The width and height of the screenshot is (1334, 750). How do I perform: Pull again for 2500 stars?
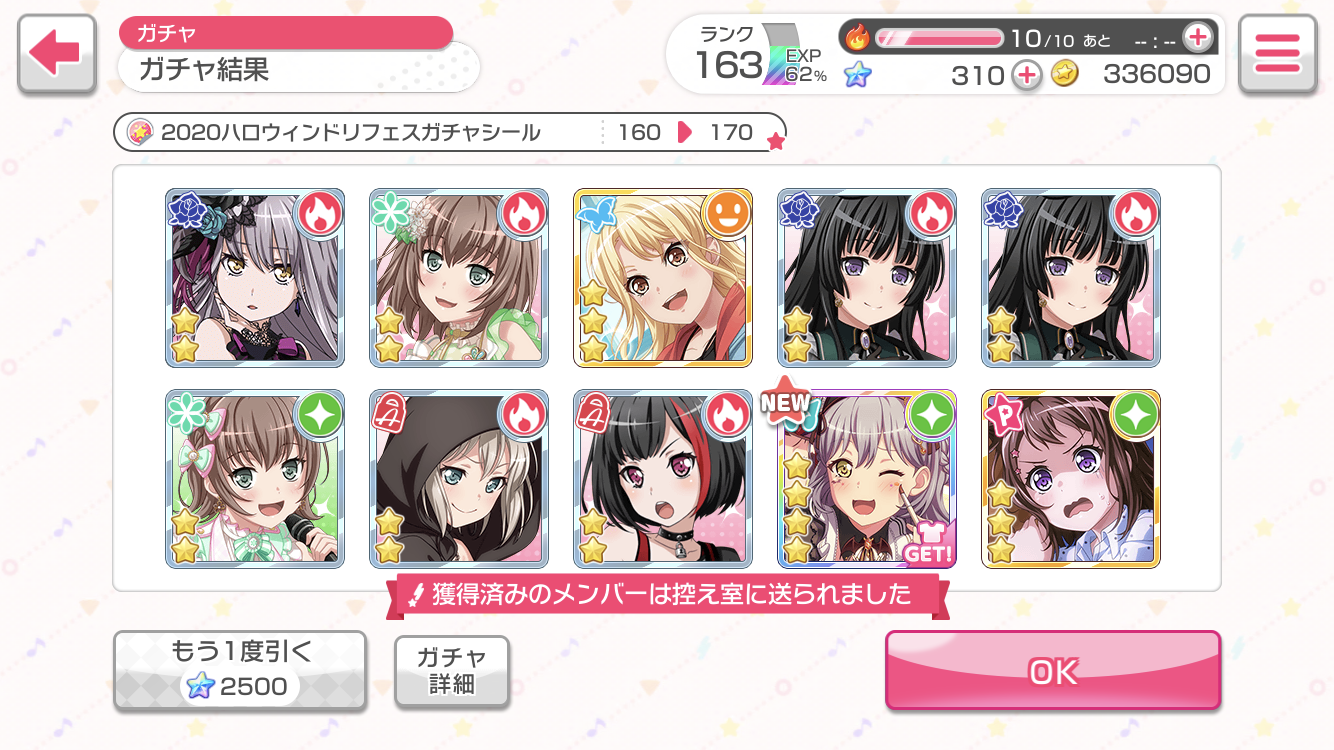click(x=240, y=671)
